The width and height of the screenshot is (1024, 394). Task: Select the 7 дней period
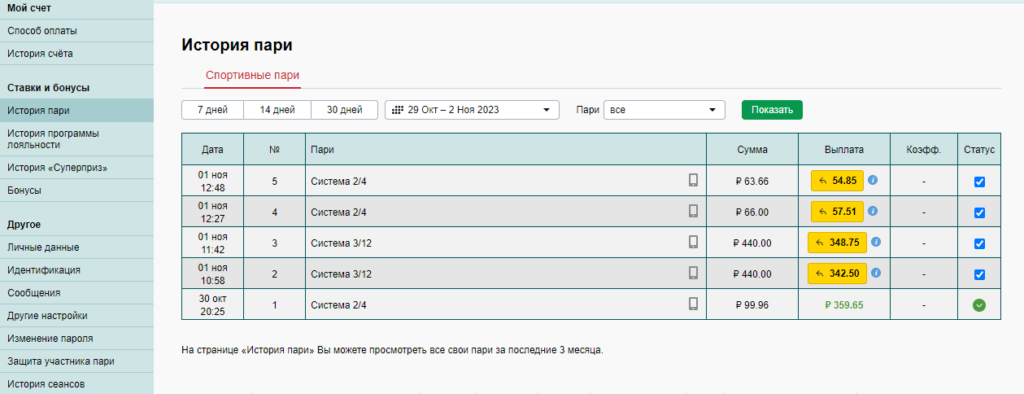[212, 110]
